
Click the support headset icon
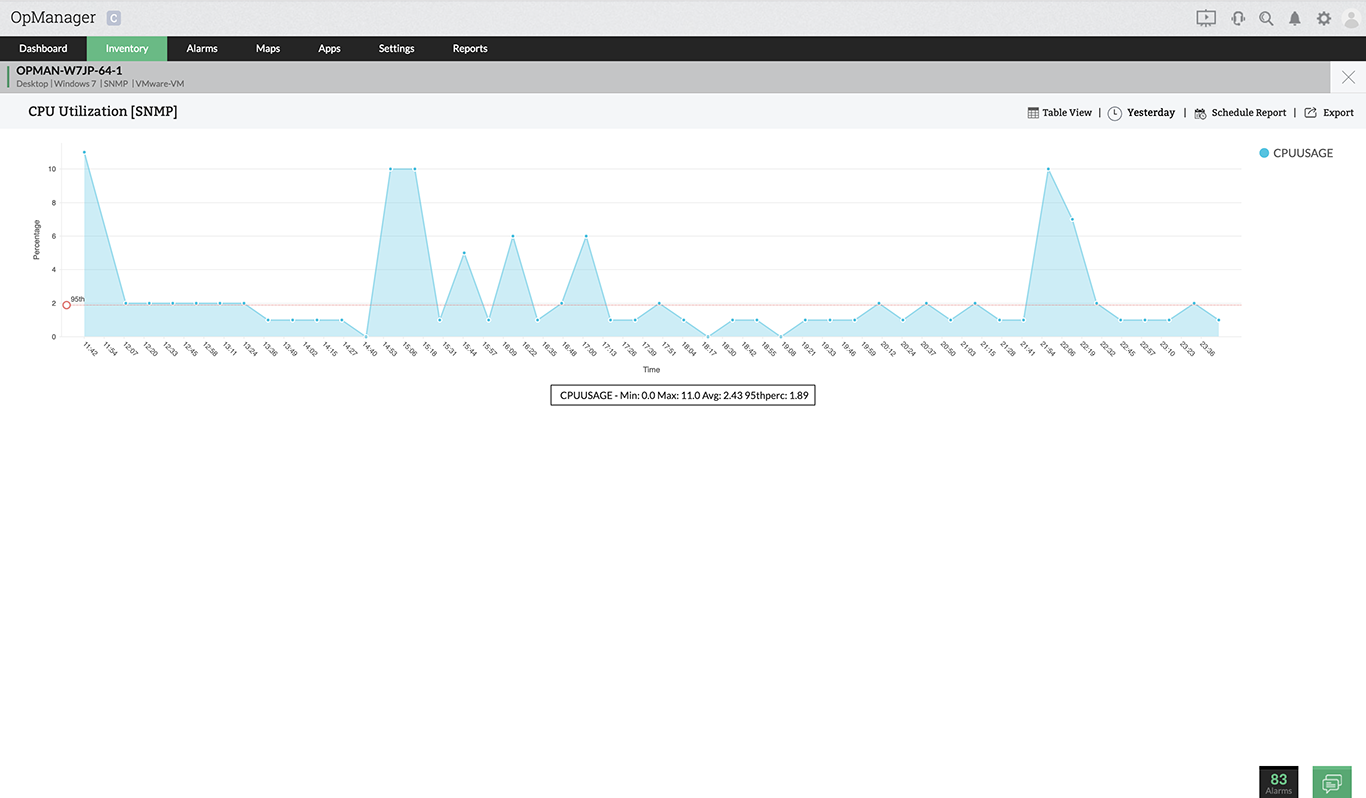click(x=1238, y=18)
